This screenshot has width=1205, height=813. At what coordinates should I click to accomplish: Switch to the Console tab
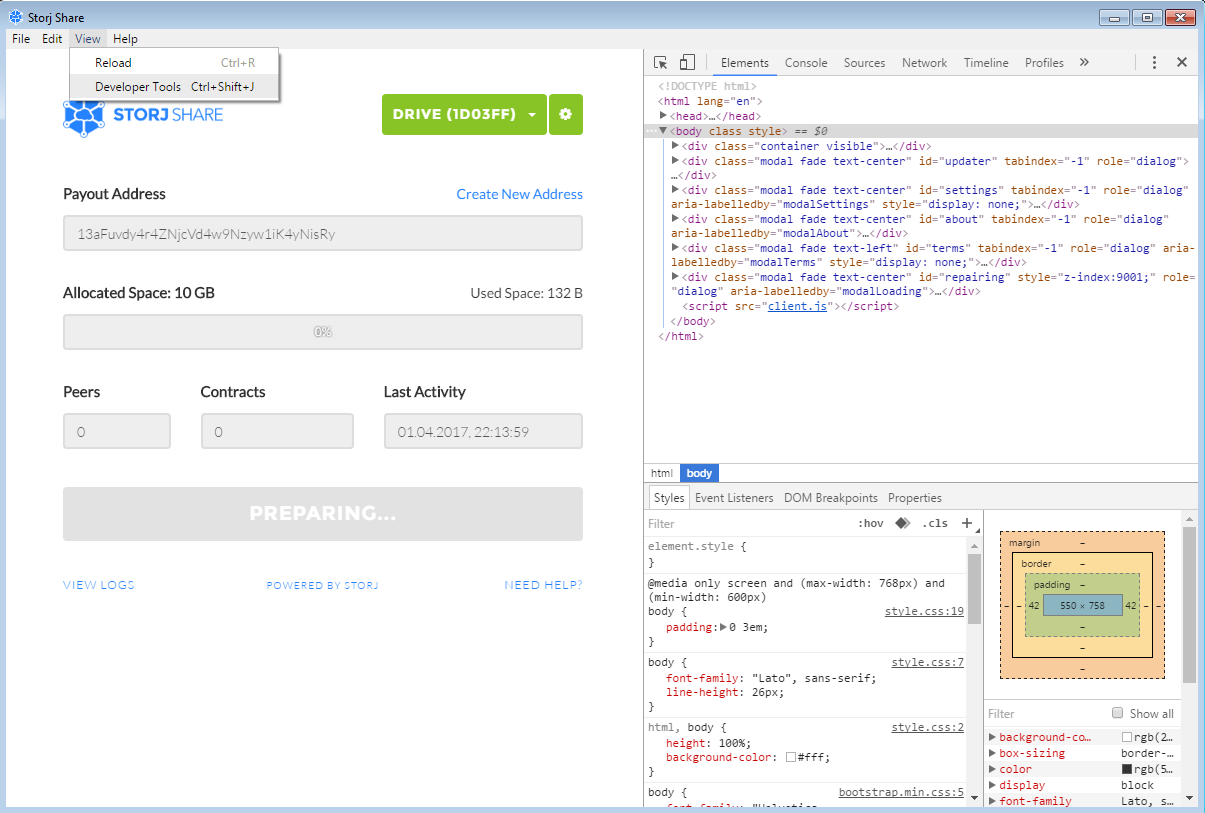806,62
